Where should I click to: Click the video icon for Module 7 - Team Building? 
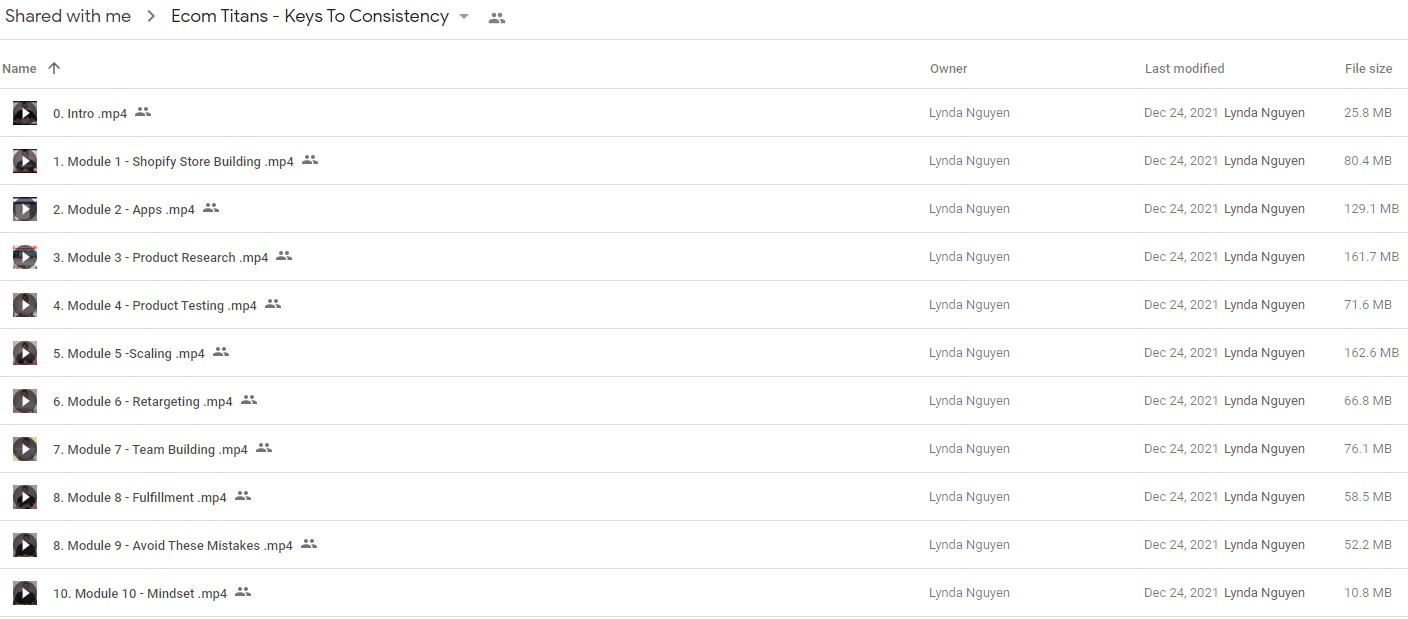point(25,449)
